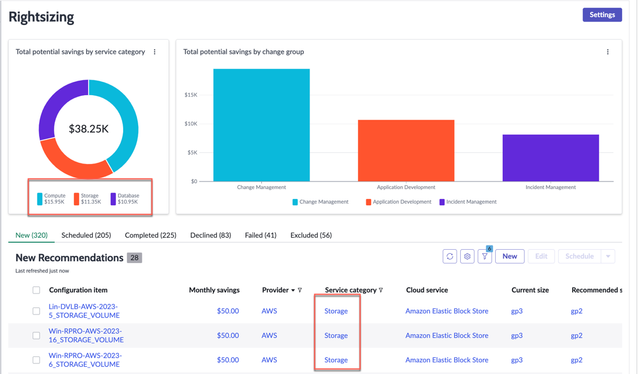Open the Provider column sort arrow
Screen dimensions: 638x374
[x=293, y=290]
